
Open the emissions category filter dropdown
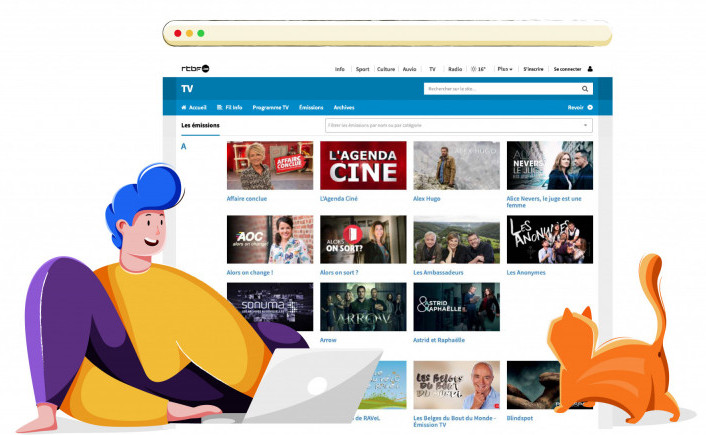(x=585, y=126)
